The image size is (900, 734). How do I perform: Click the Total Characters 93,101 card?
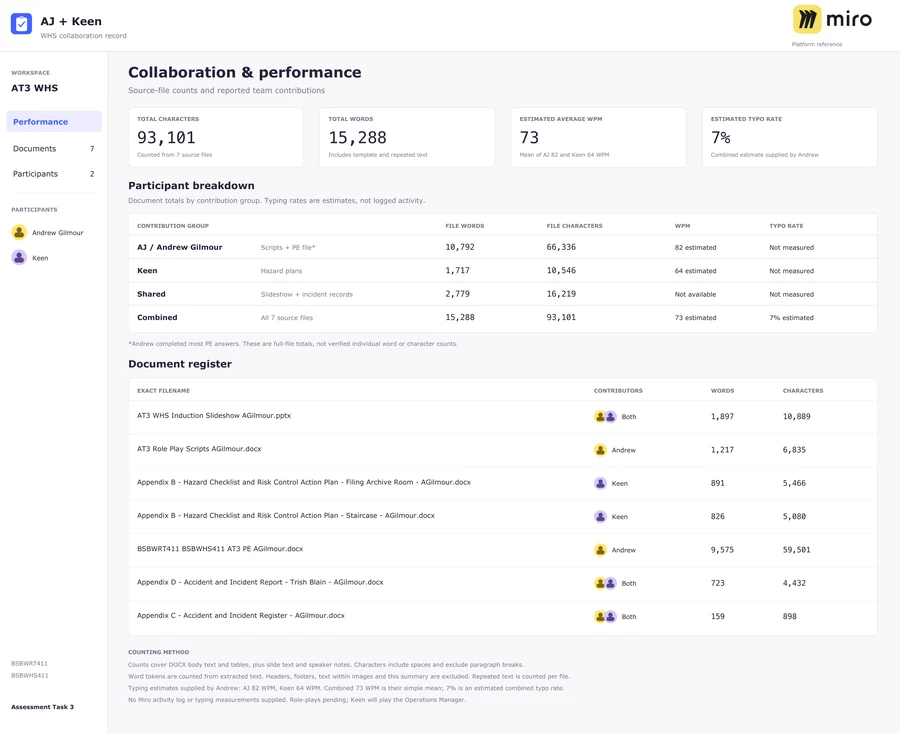(216, 137)
